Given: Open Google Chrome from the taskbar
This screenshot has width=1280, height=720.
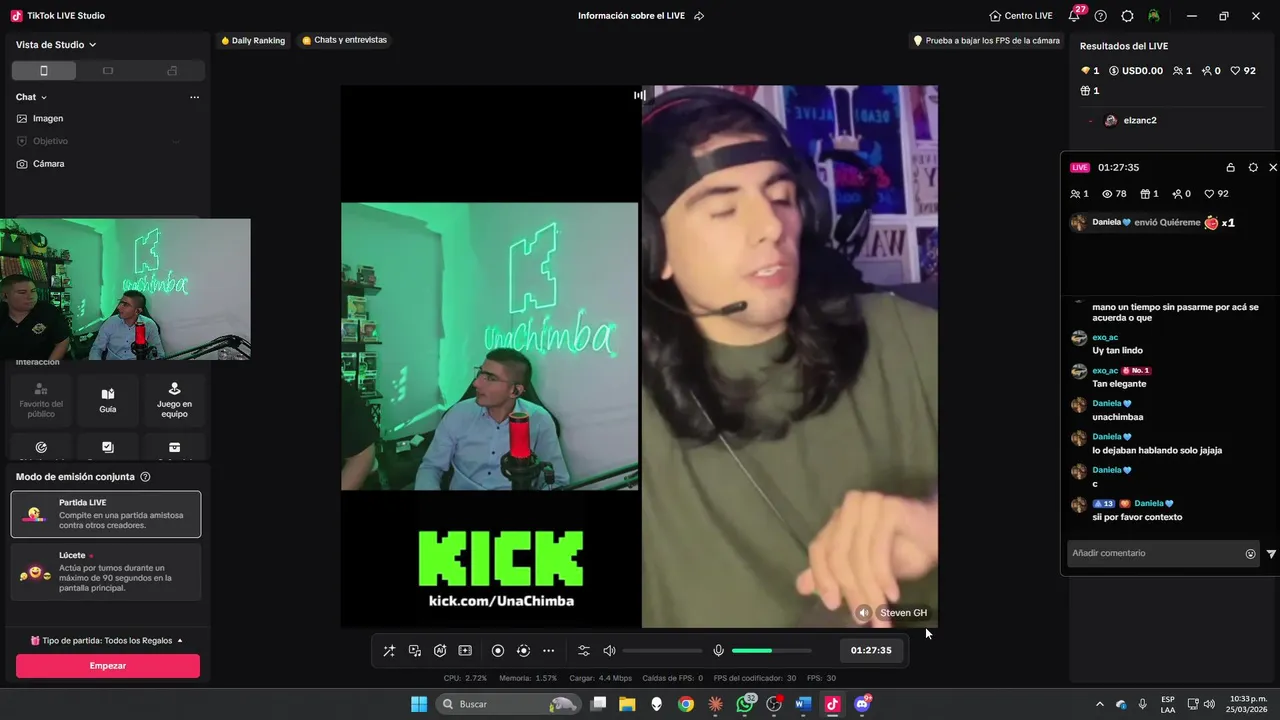Looking at the screenshot, I should [686, 704].
